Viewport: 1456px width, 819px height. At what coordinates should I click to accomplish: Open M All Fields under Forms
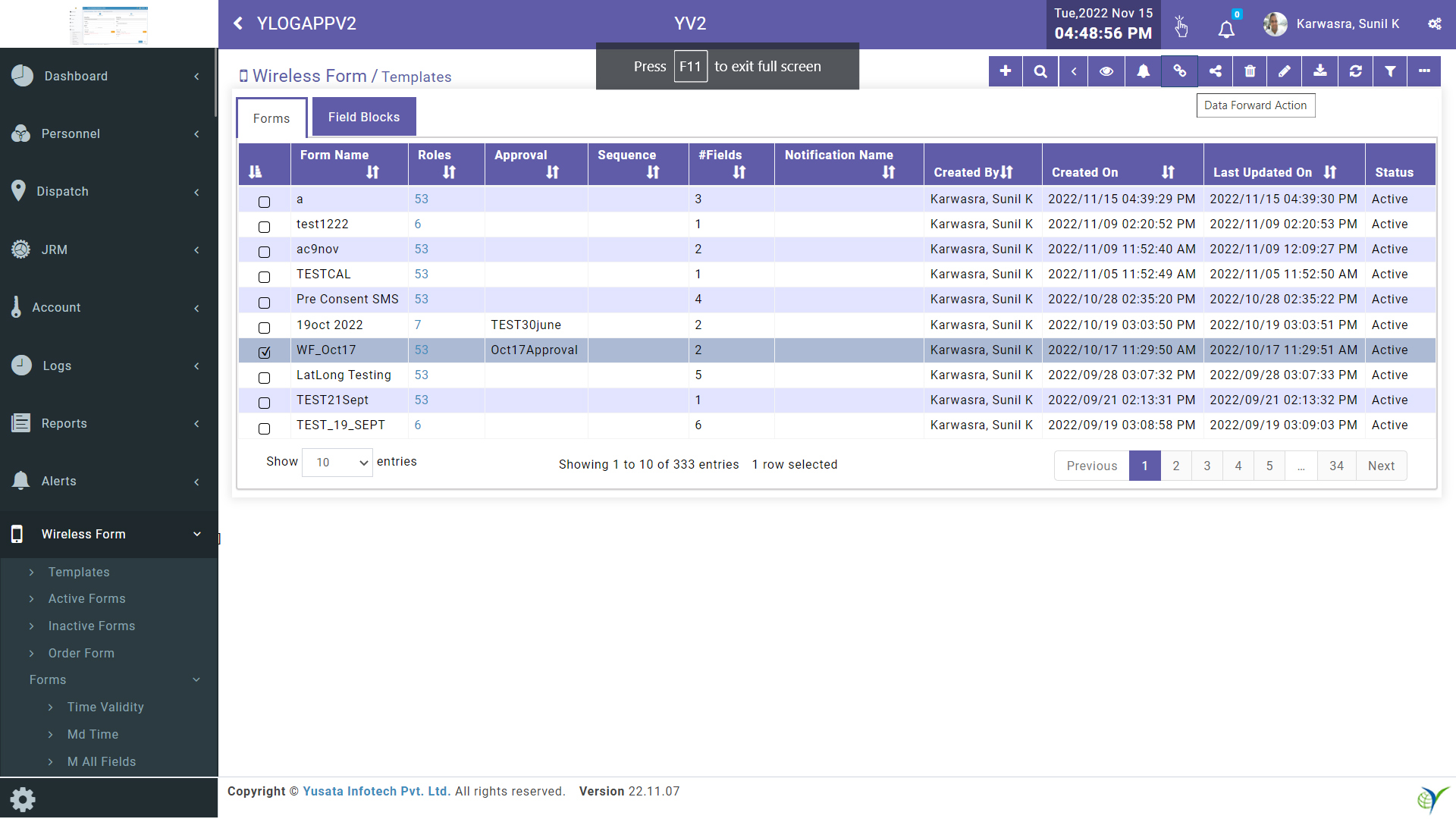(x=102, y=761)
